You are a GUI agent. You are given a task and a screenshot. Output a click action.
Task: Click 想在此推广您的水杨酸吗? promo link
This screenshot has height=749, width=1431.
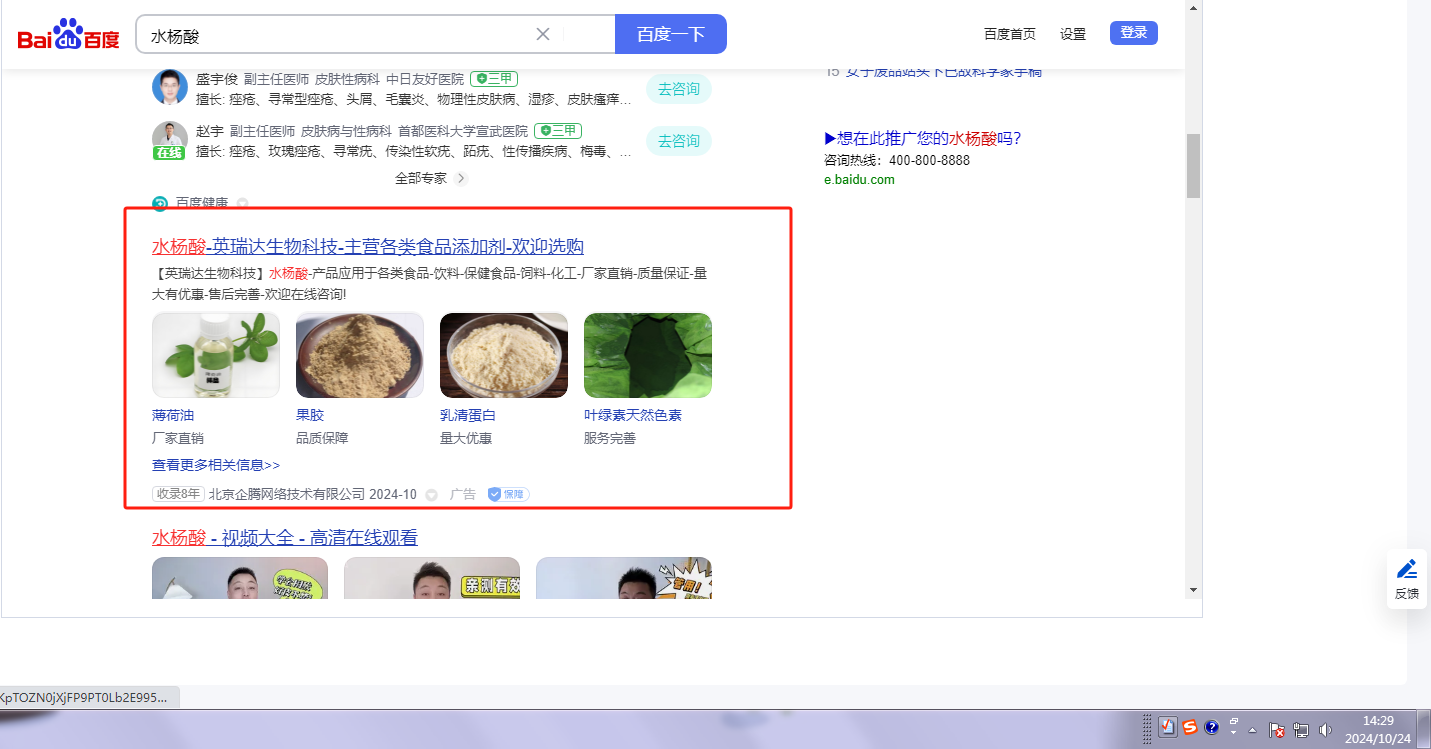923,139
